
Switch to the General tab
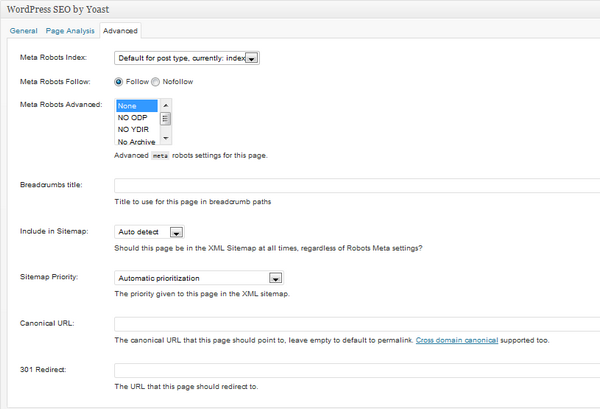(23, 31)
